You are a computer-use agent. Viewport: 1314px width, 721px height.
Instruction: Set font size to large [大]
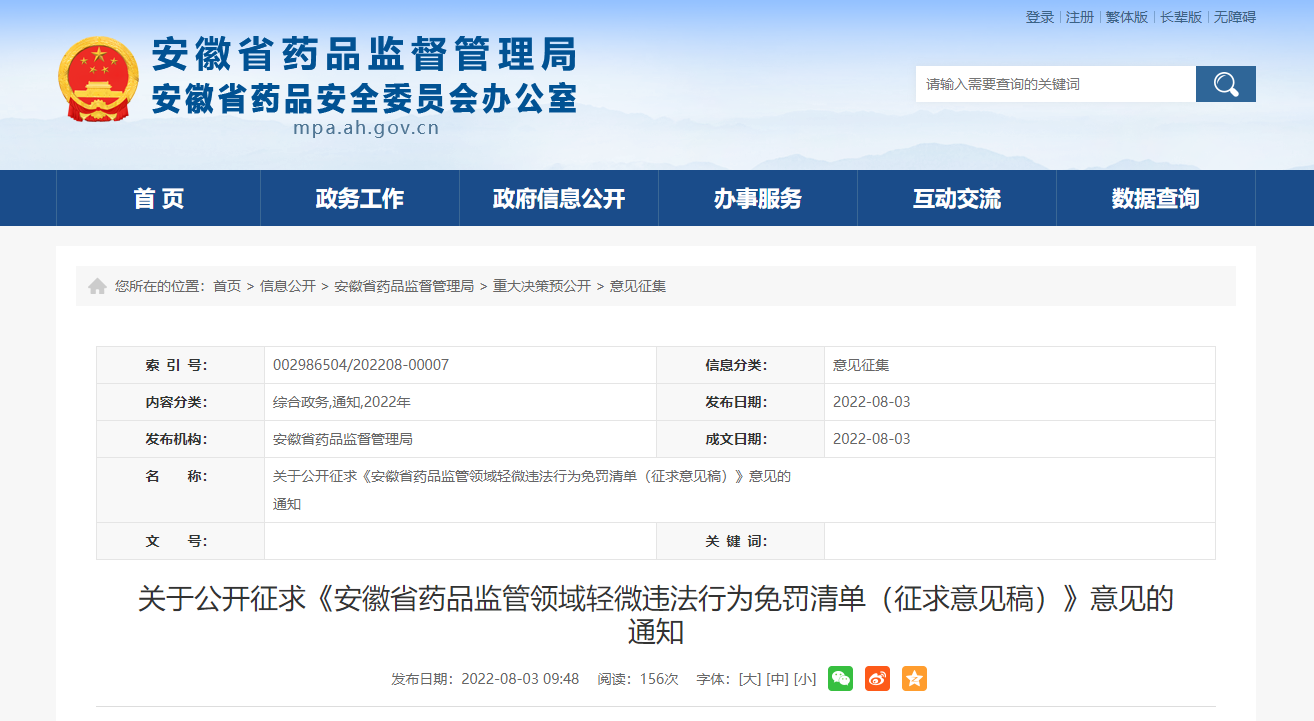click(749, 679)
